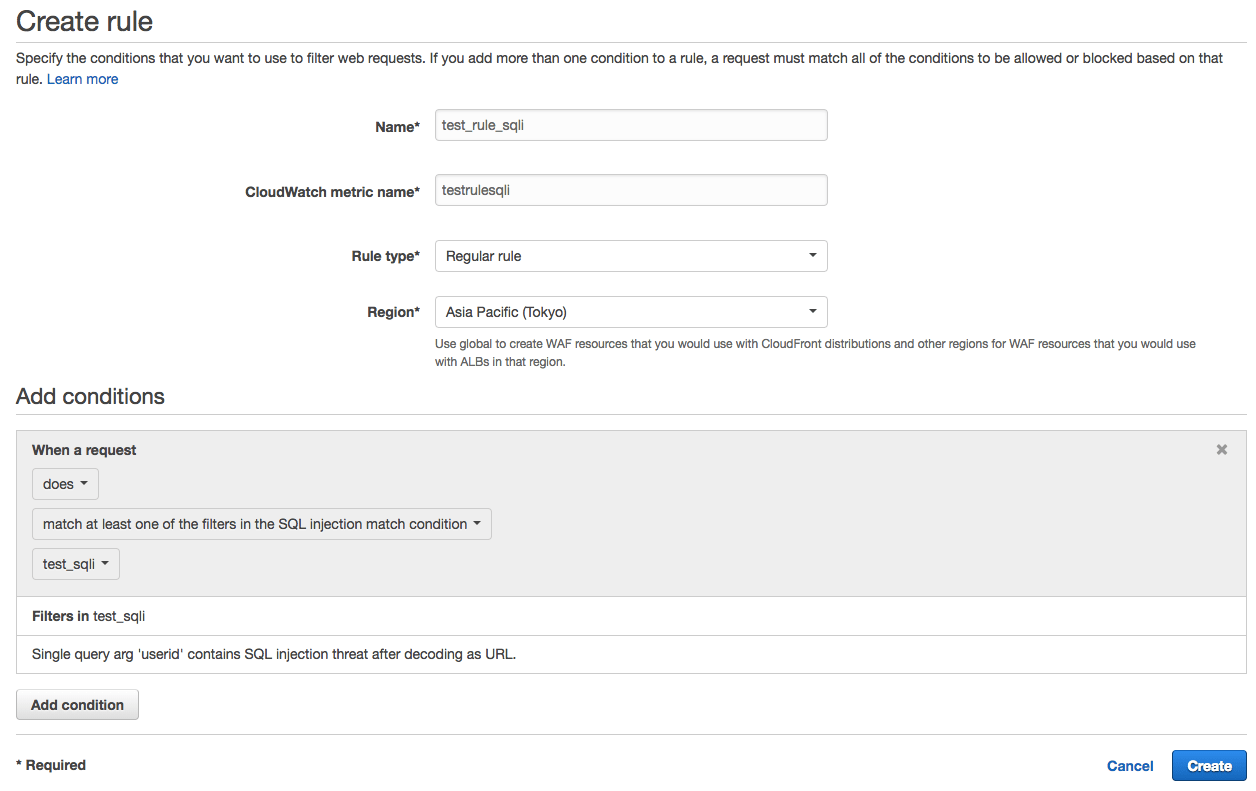1256x791 pixels.
Task: Select the 'Single query arg userid' filter row
Action: (x=631, y=655)
